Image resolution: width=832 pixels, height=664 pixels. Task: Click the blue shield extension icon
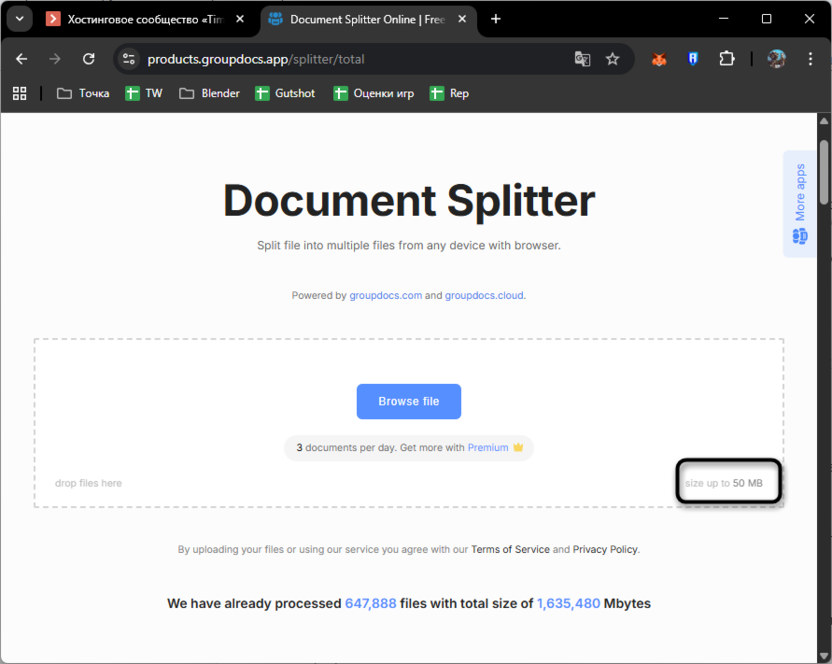[693, 59]
